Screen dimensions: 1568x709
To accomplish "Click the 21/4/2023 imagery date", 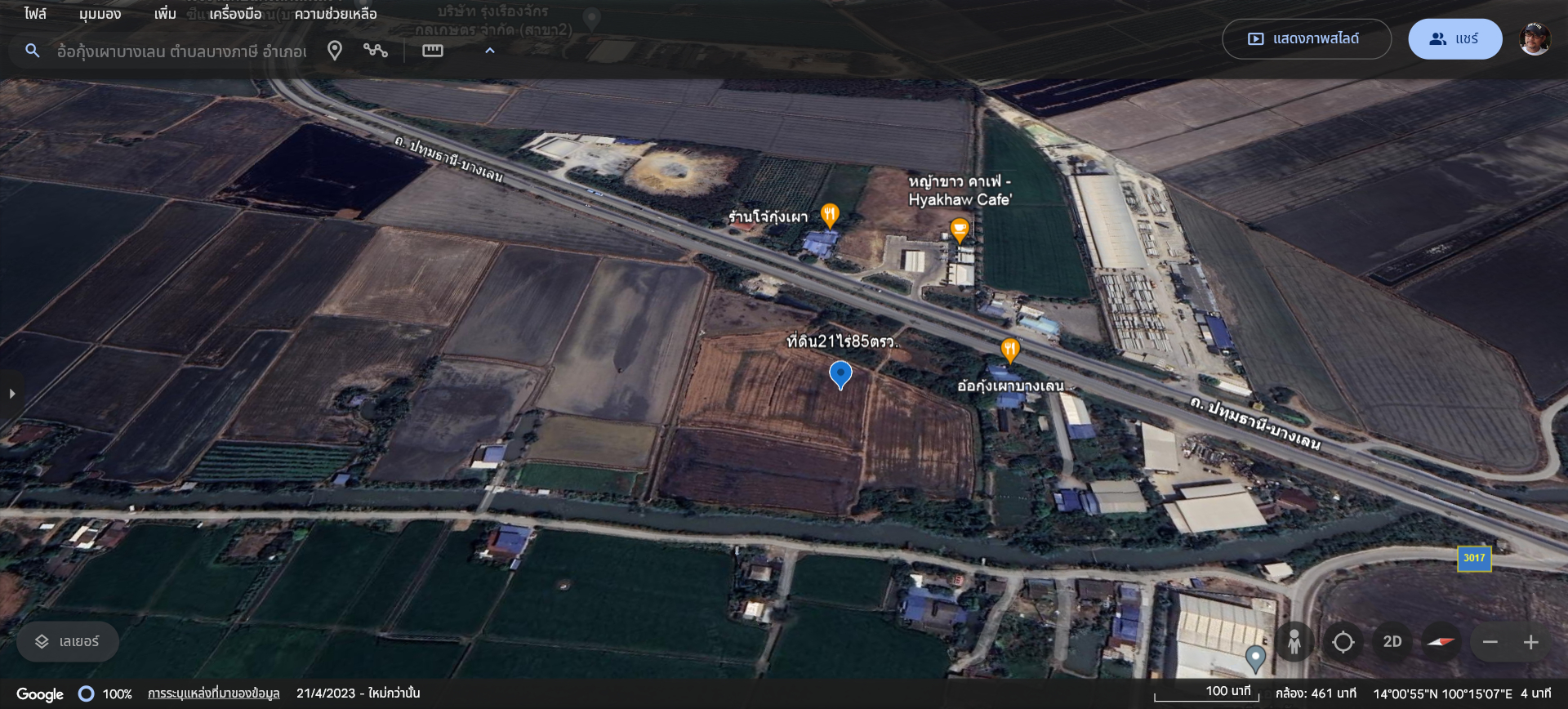I will 326,693.
